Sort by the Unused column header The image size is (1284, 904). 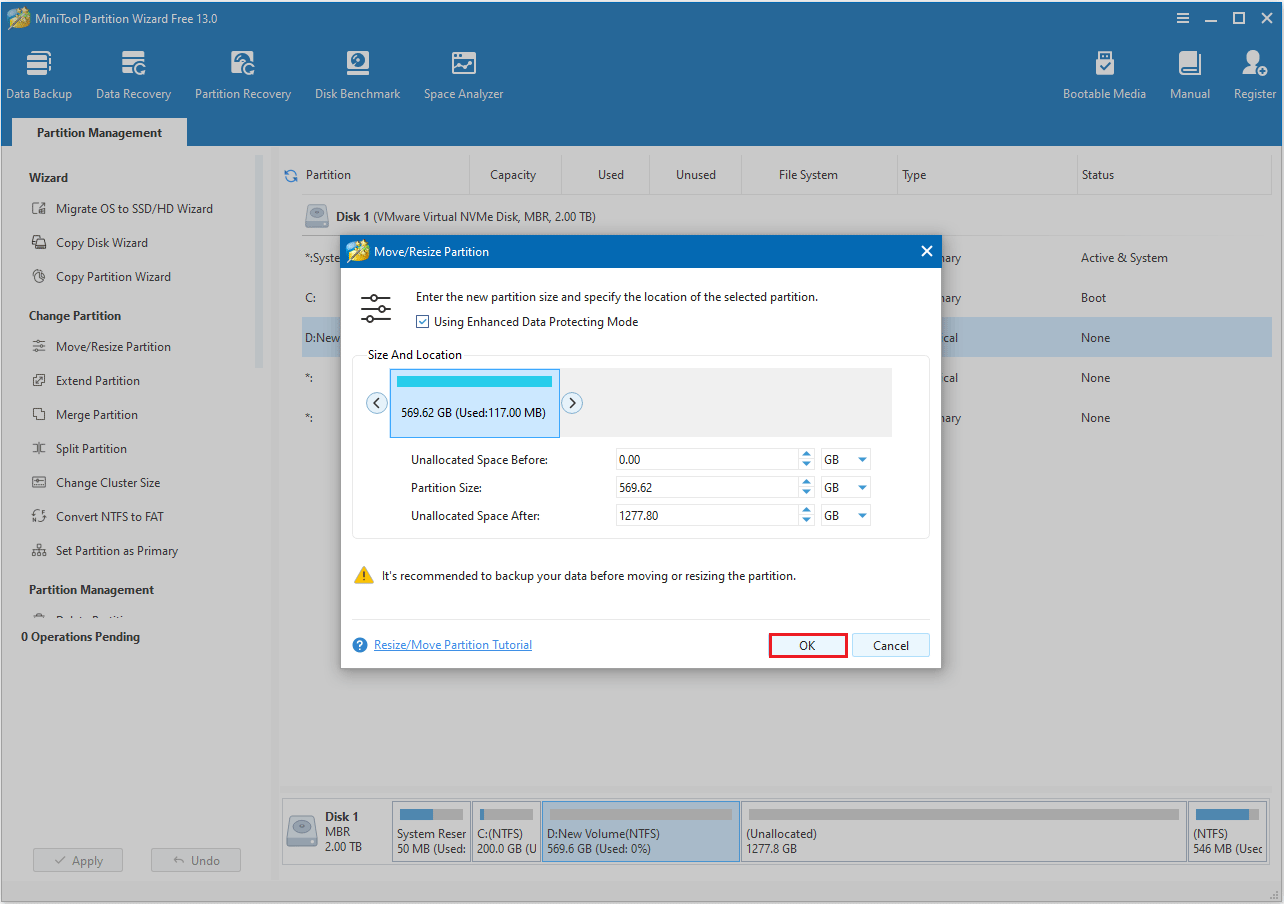coord(696,175)
